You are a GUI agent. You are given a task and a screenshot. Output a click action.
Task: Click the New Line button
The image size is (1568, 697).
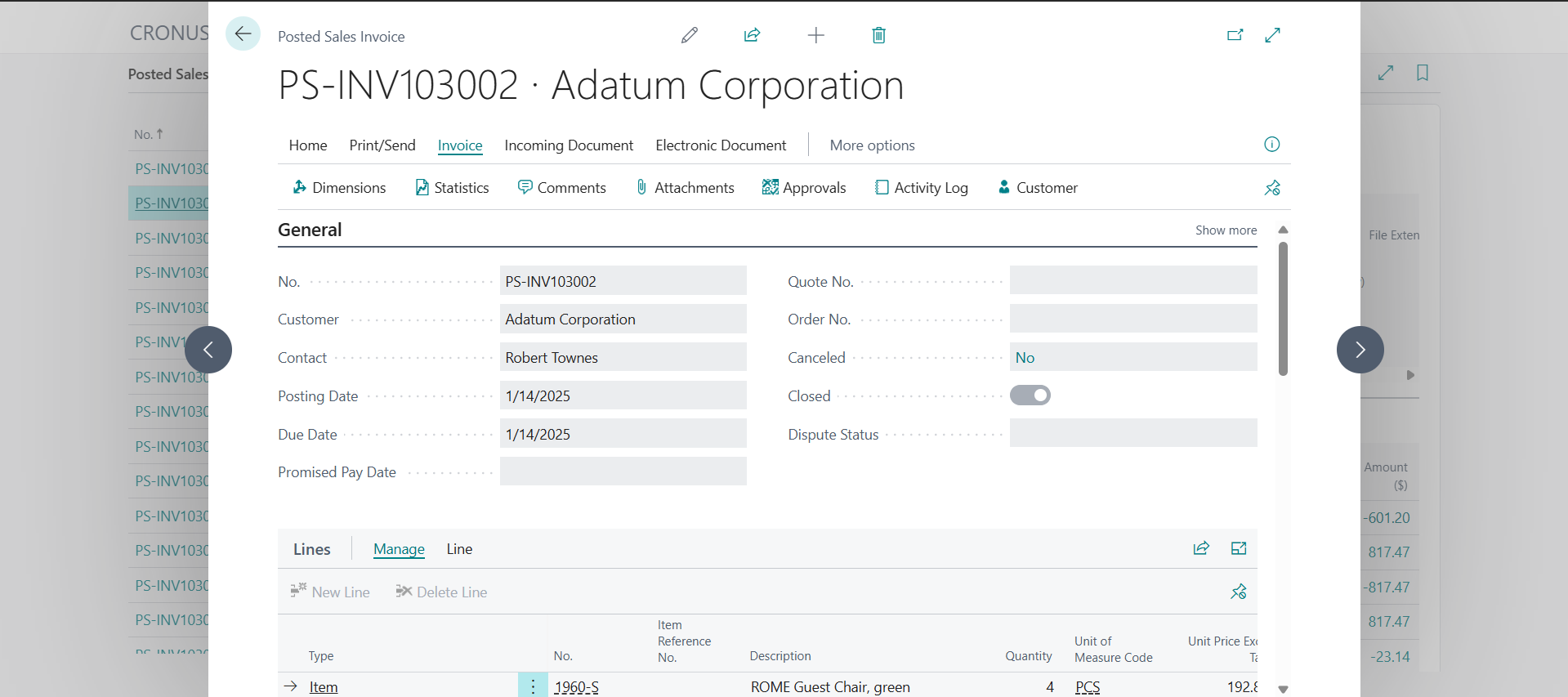(x=330, y=592)
